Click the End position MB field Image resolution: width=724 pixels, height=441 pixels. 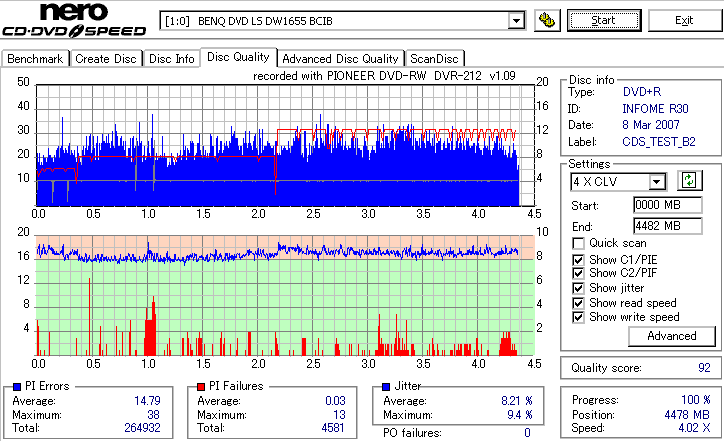[x=668, y=226]
